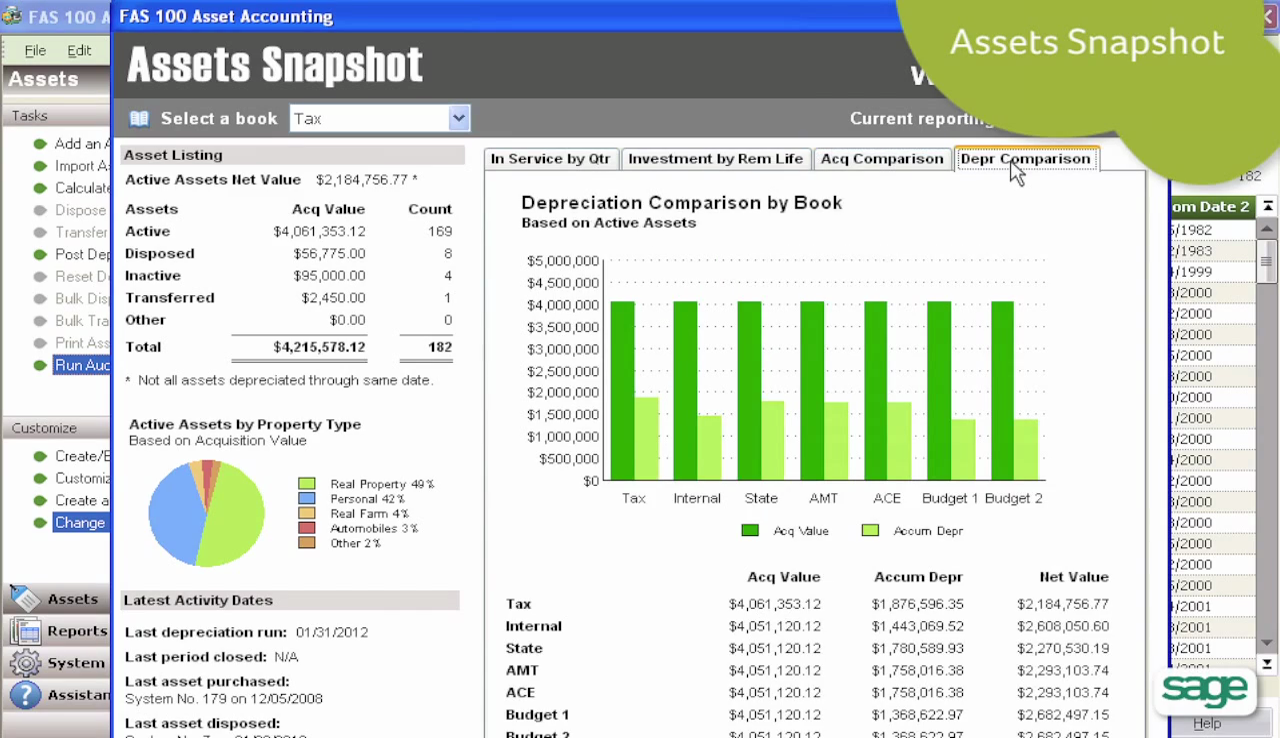Click the grid scroll down arrow
This screenshot has width=1280, height=738.
tap(1267, 642)
